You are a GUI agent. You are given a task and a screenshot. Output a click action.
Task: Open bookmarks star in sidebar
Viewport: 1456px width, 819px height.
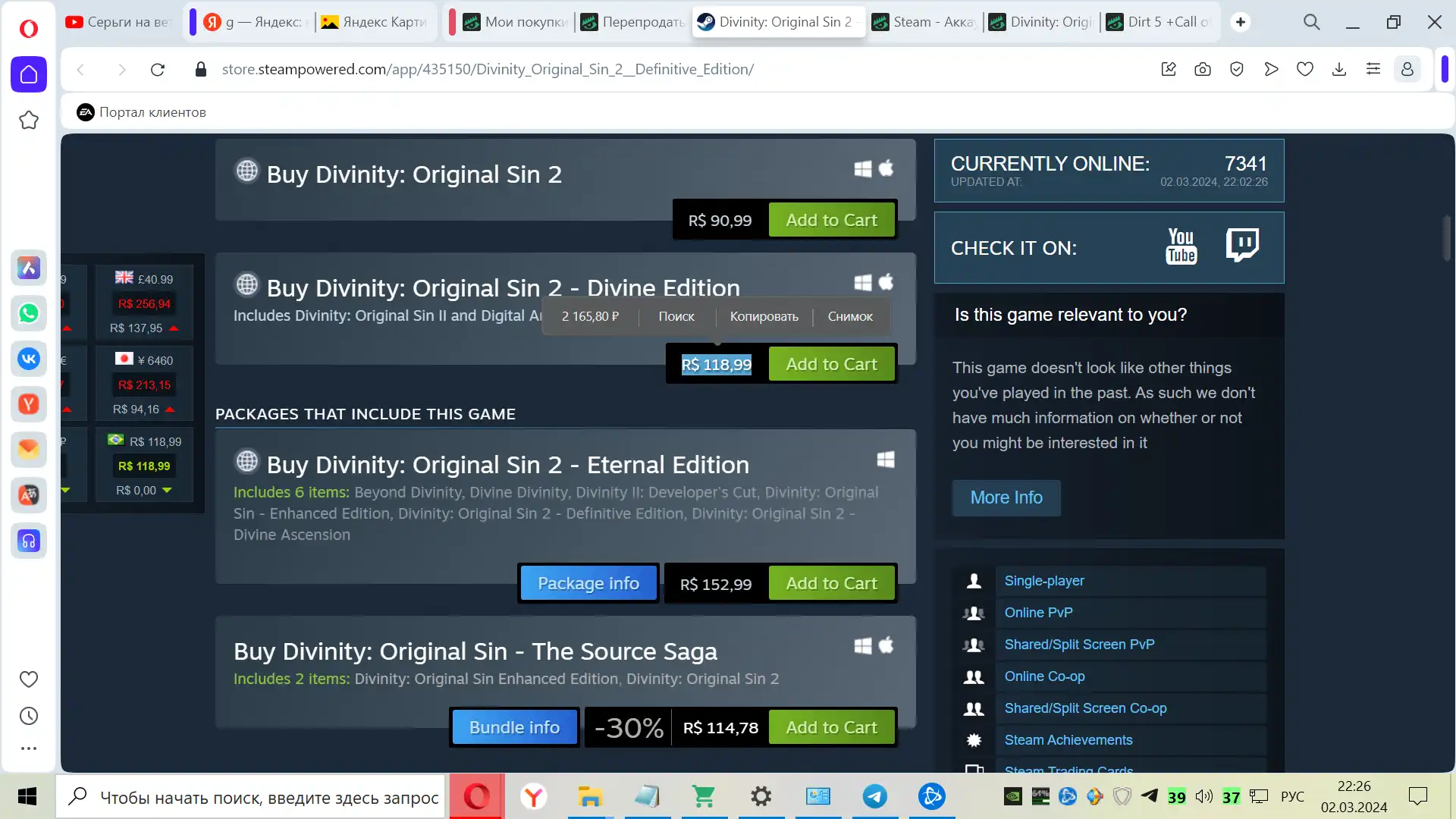(29, 121)
